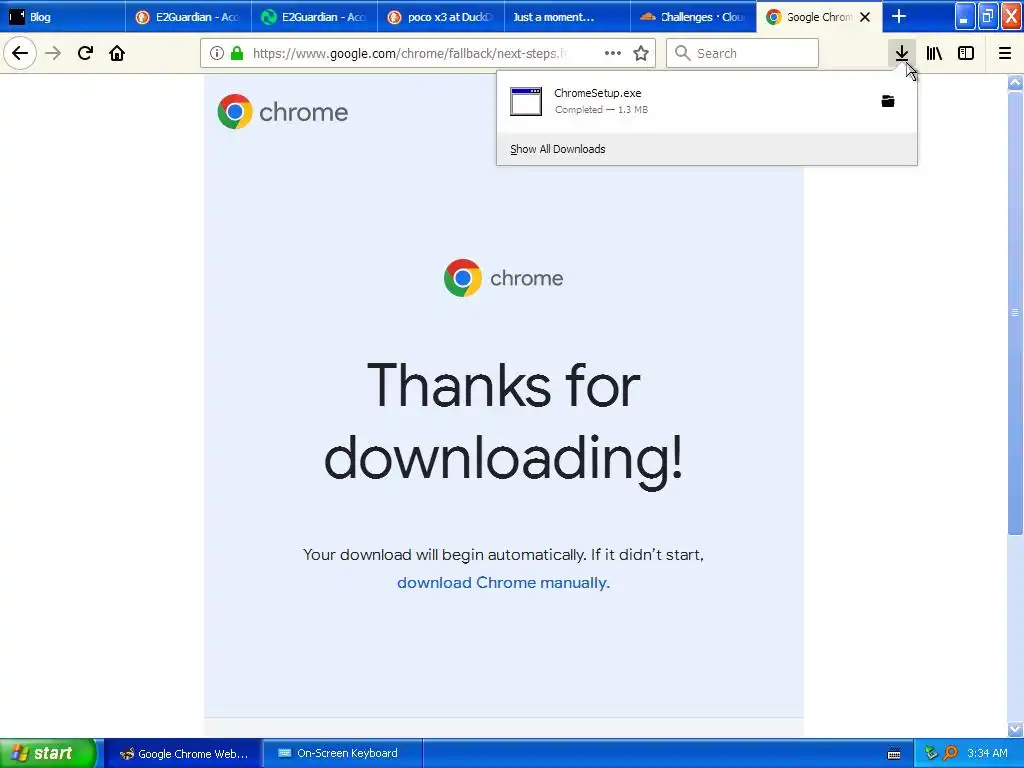Click the Chrome logo in page header

[x=283, y=112]
